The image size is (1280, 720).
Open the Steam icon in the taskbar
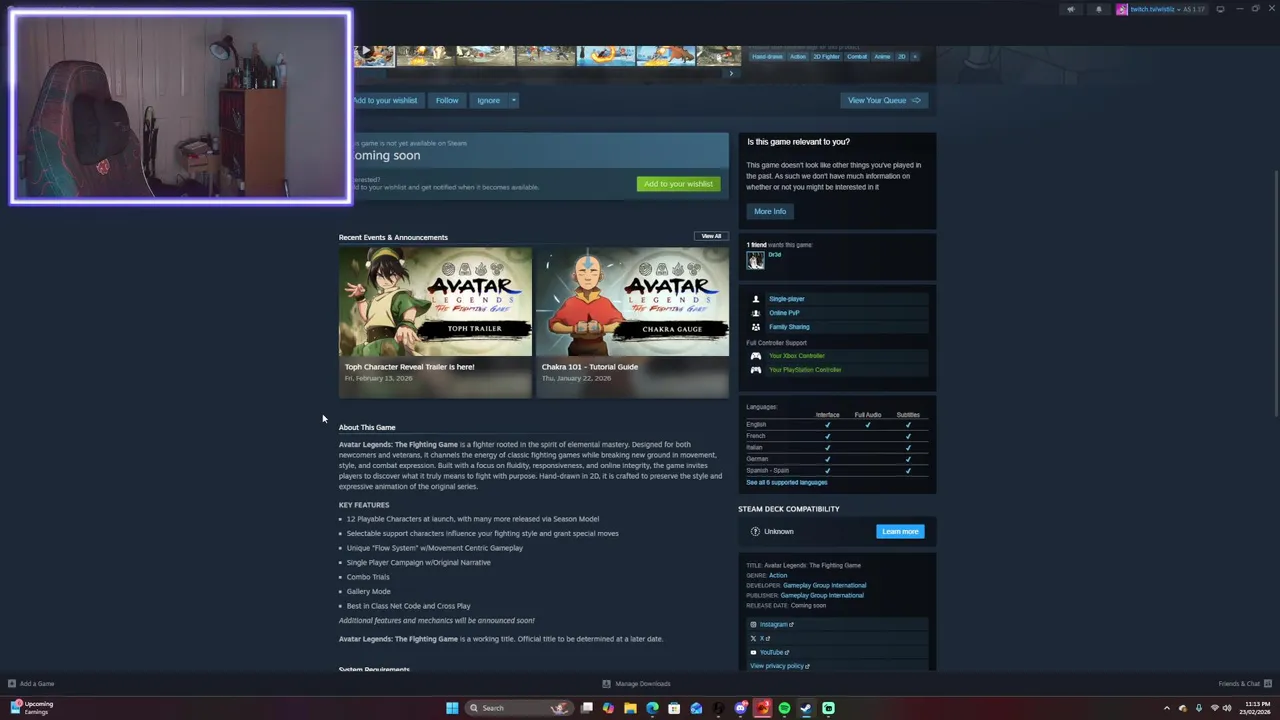click(x=806, y=708)
